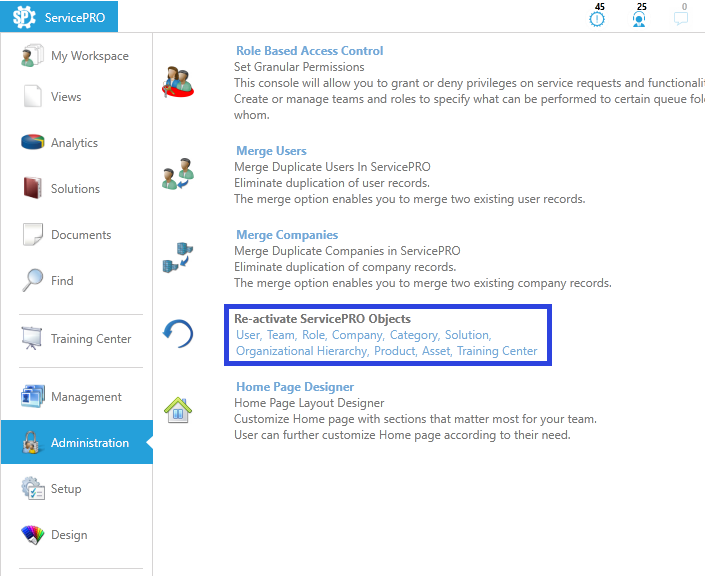Screen dimensions: 705x576
Task: Open Documents from the sidebar
Action: 81,235
